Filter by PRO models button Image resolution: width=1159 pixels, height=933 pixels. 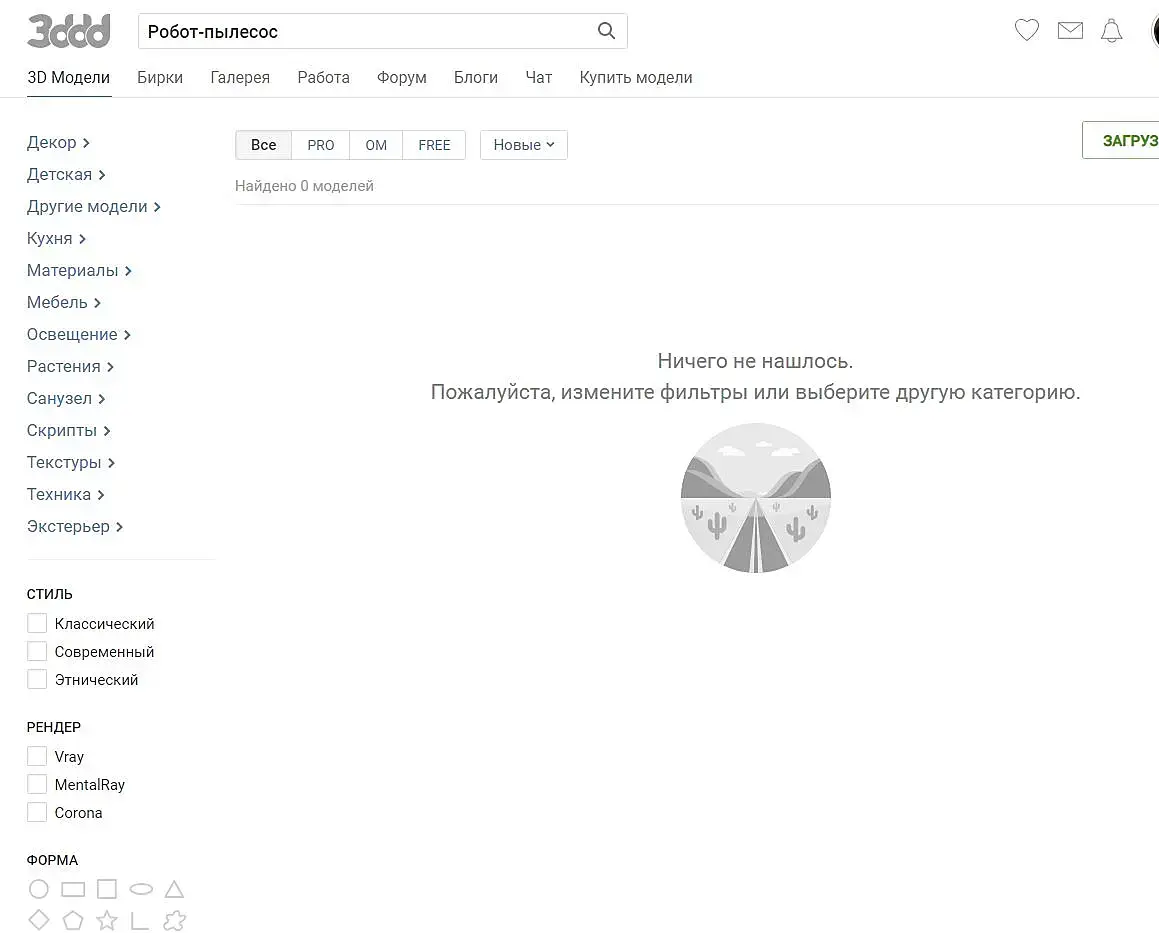tap(321, 145)
